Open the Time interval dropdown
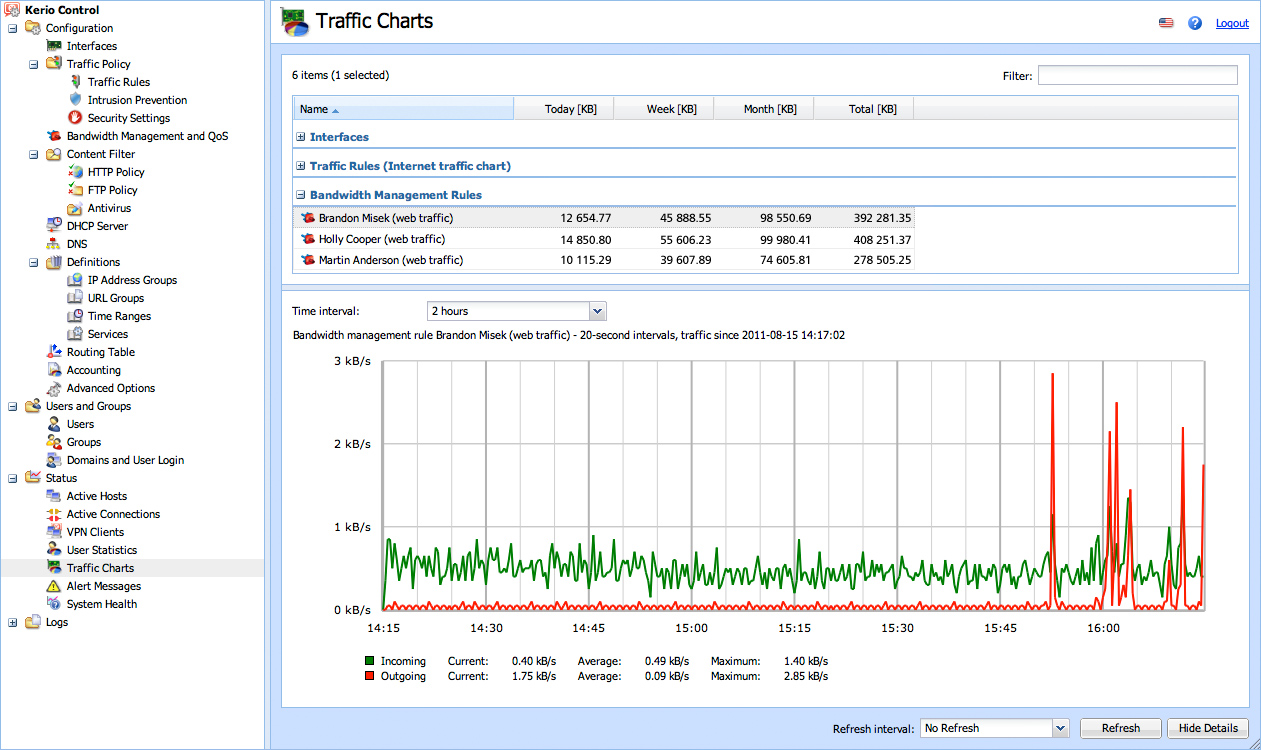1261x750 pixels. point(597,311)
